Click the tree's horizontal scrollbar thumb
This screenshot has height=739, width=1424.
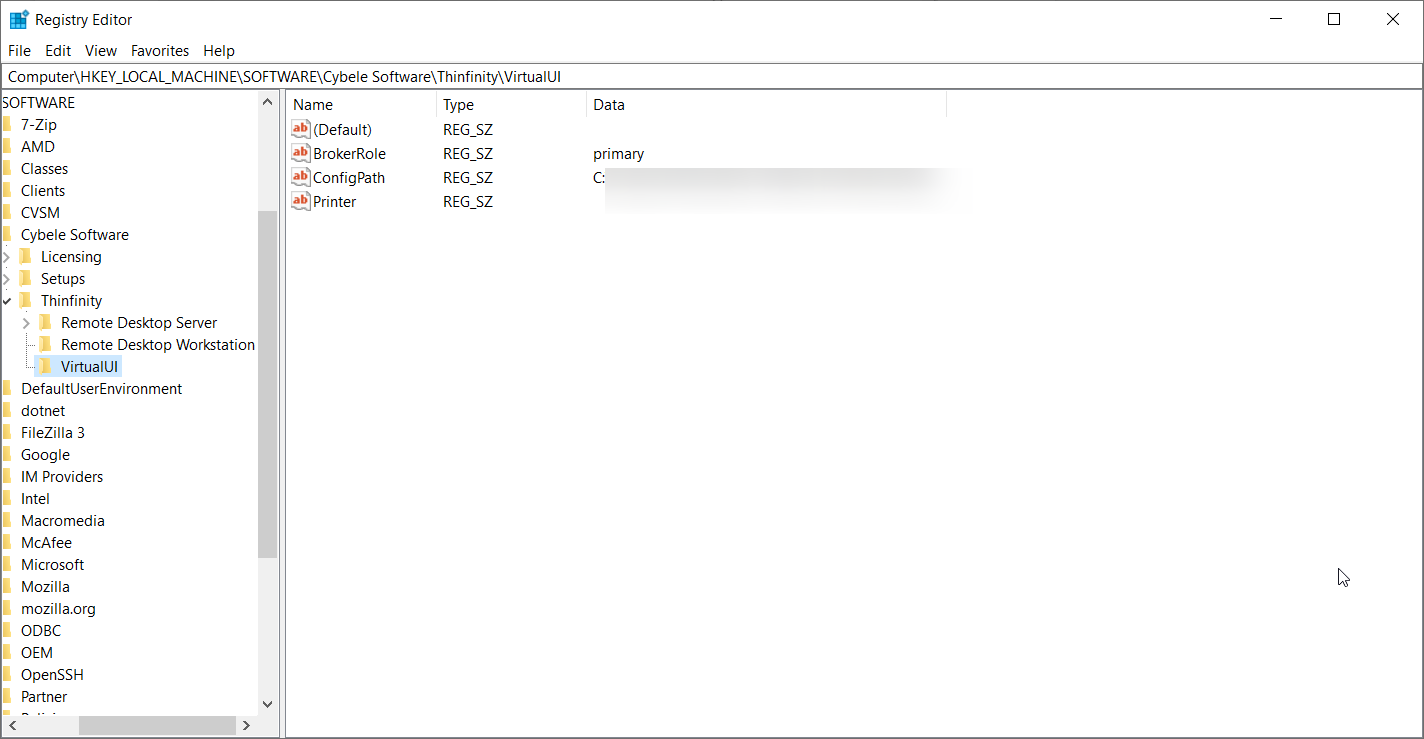[x=157, y=725]
